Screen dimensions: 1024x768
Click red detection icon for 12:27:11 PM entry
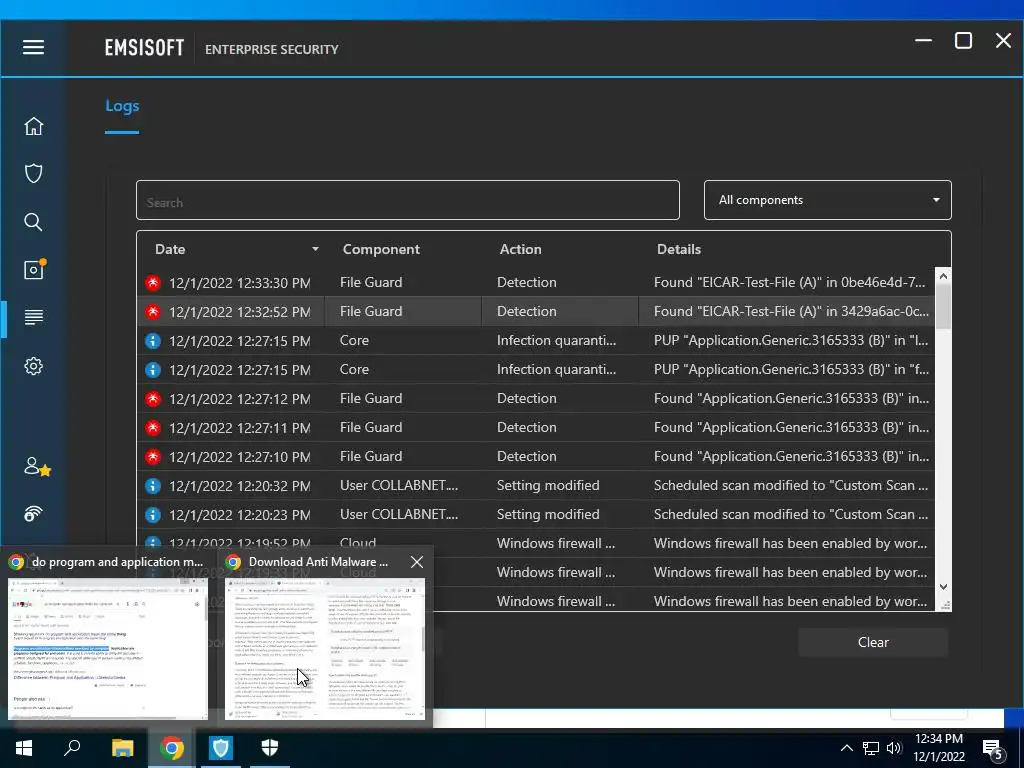coord(153,428)
